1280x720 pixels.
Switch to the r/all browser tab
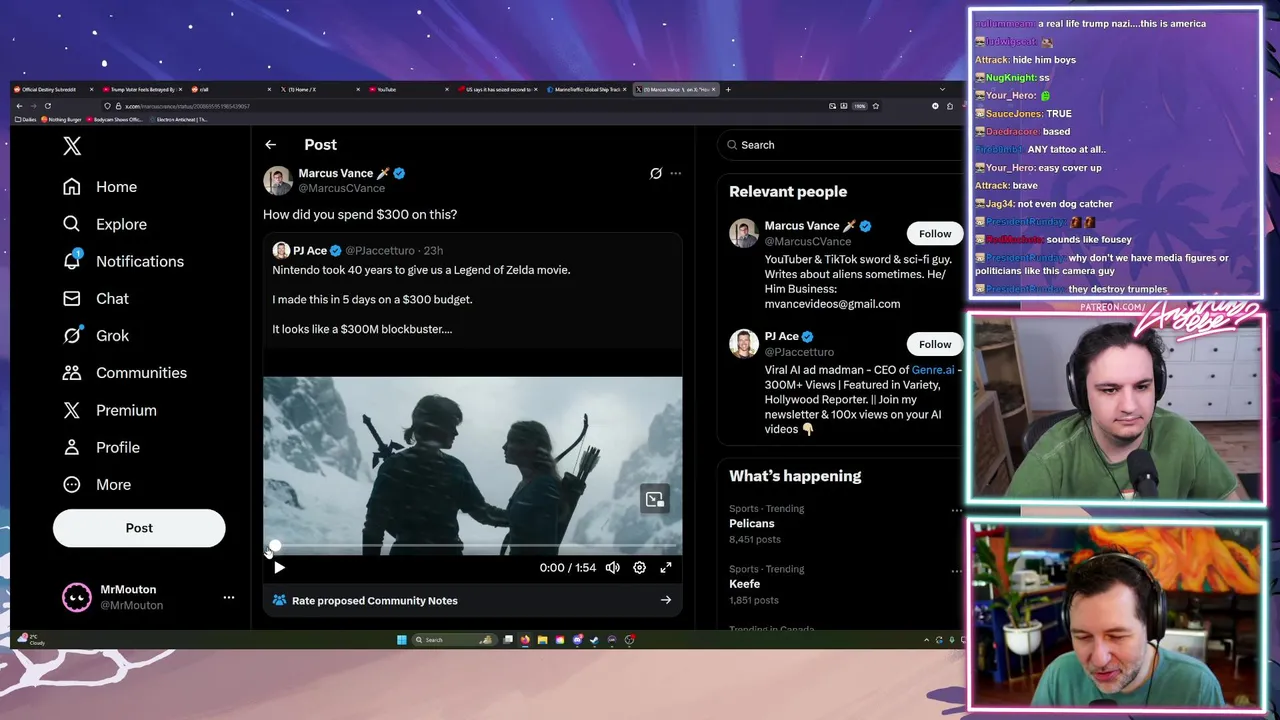231,89
